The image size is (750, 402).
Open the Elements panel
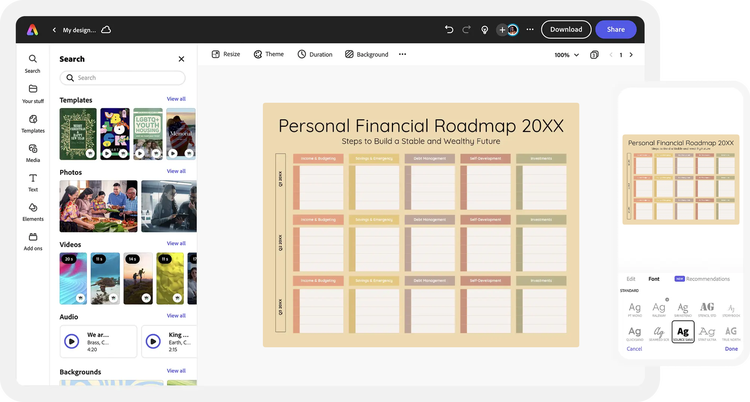[x=33, y=211]
